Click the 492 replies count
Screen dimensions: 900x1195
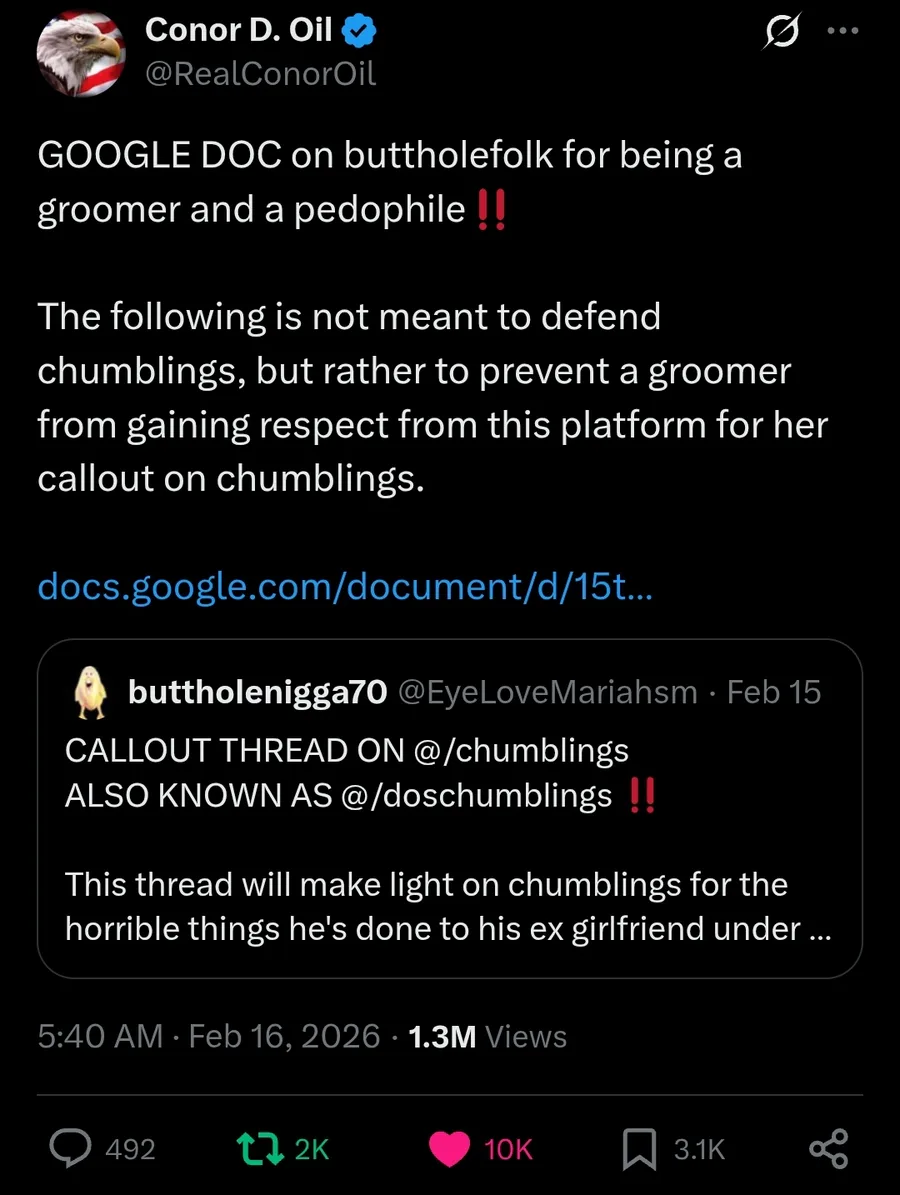pos(130,1149)
